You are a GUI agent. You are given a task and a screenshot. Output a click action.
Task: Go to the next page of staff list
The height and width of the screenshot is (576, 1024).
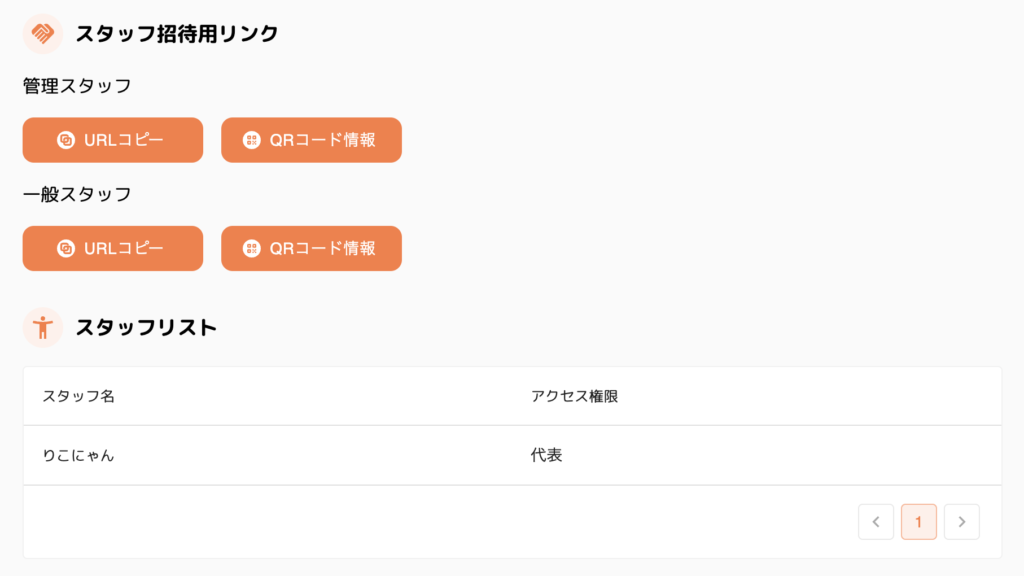tap(962, 521)
